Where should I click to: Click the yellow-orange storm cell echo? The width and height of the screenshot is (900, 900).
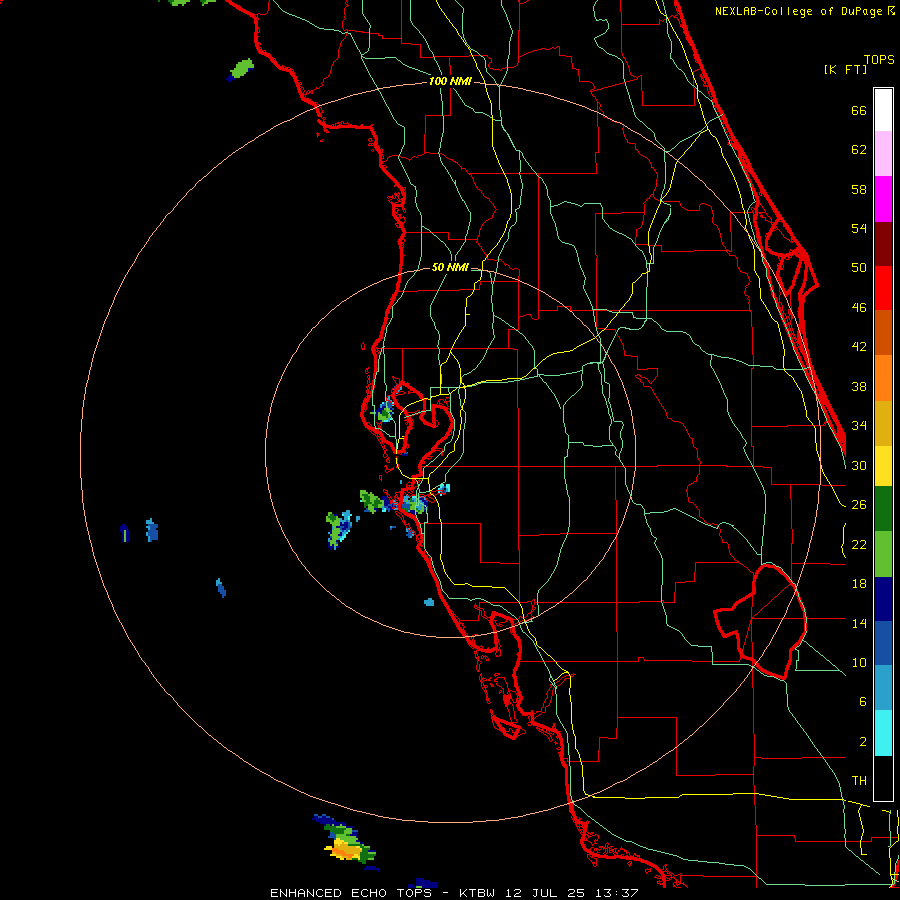[343, 848]
